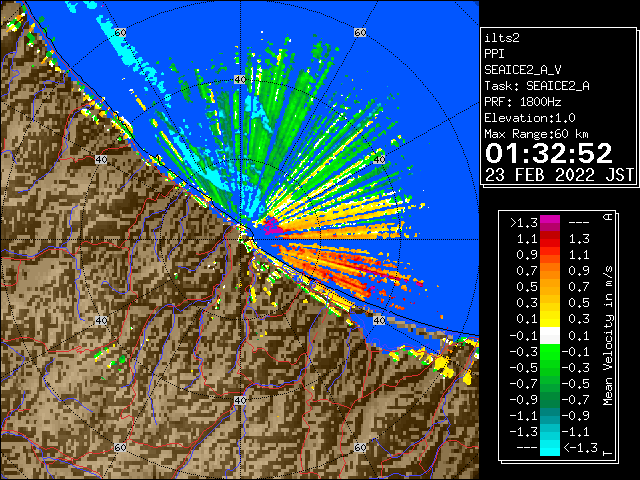
Task: Click the letter "A" atop the legend
Action: 608,217
